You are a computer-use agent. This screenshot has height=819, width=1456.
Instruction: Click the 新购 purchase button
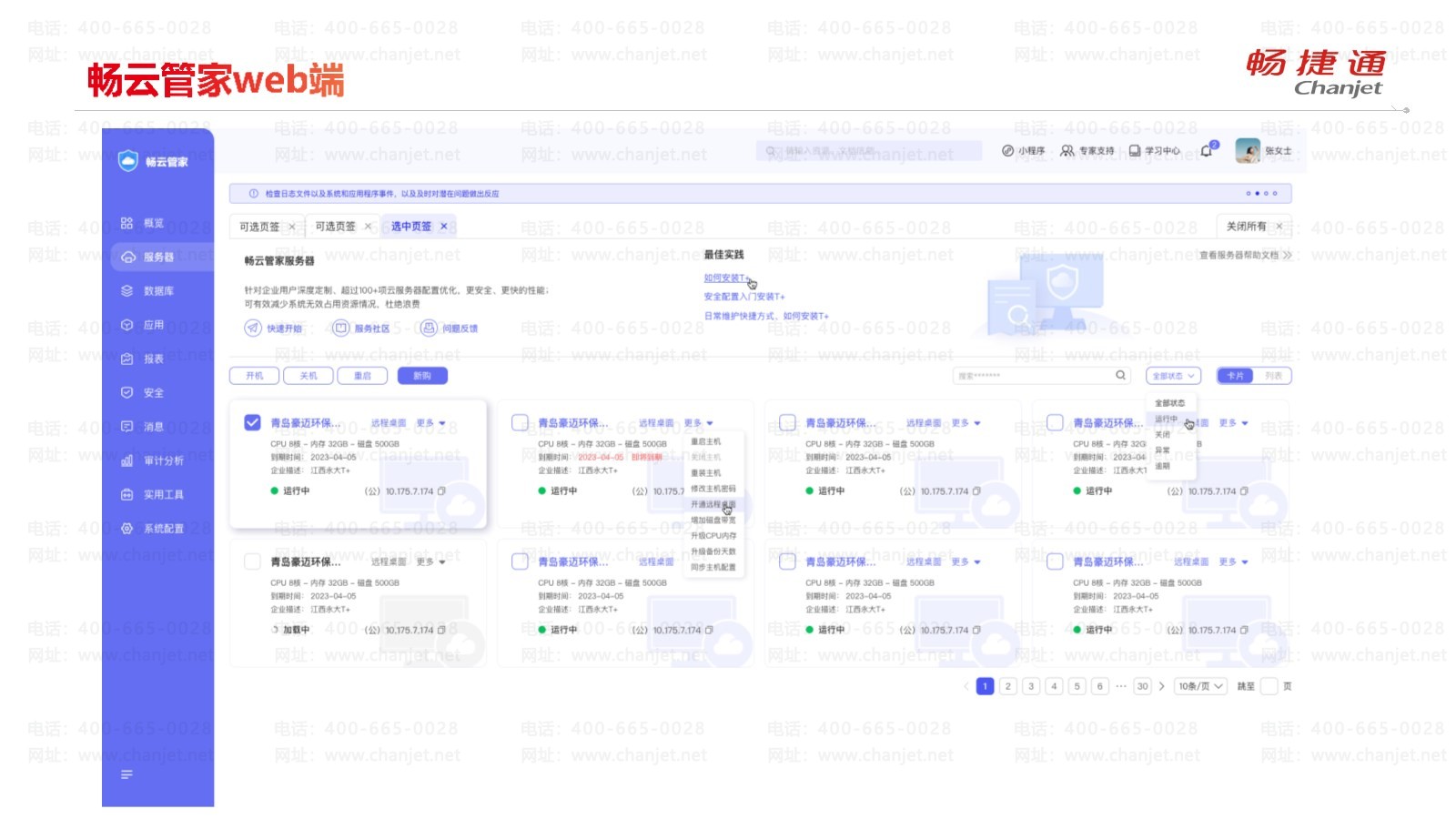click(422, 376)
